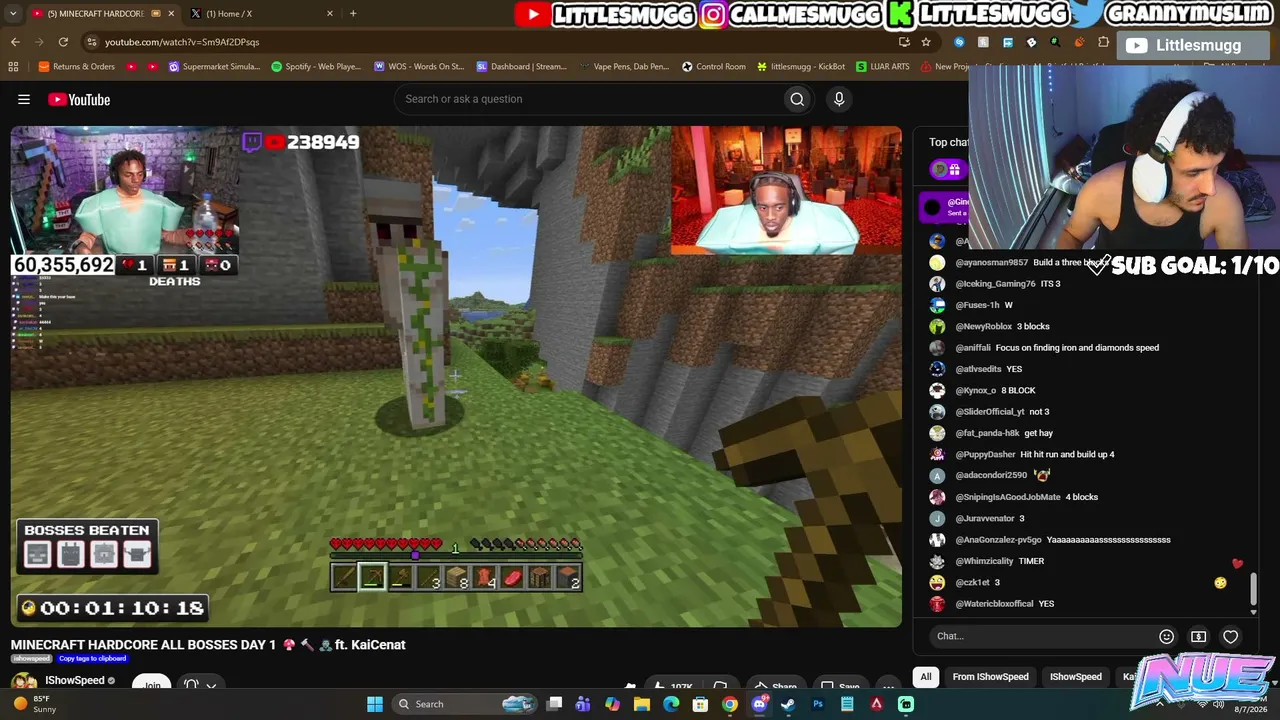Focus the 'Search or ask a question' box
The image size is (1280, 720).
(590, 99)
